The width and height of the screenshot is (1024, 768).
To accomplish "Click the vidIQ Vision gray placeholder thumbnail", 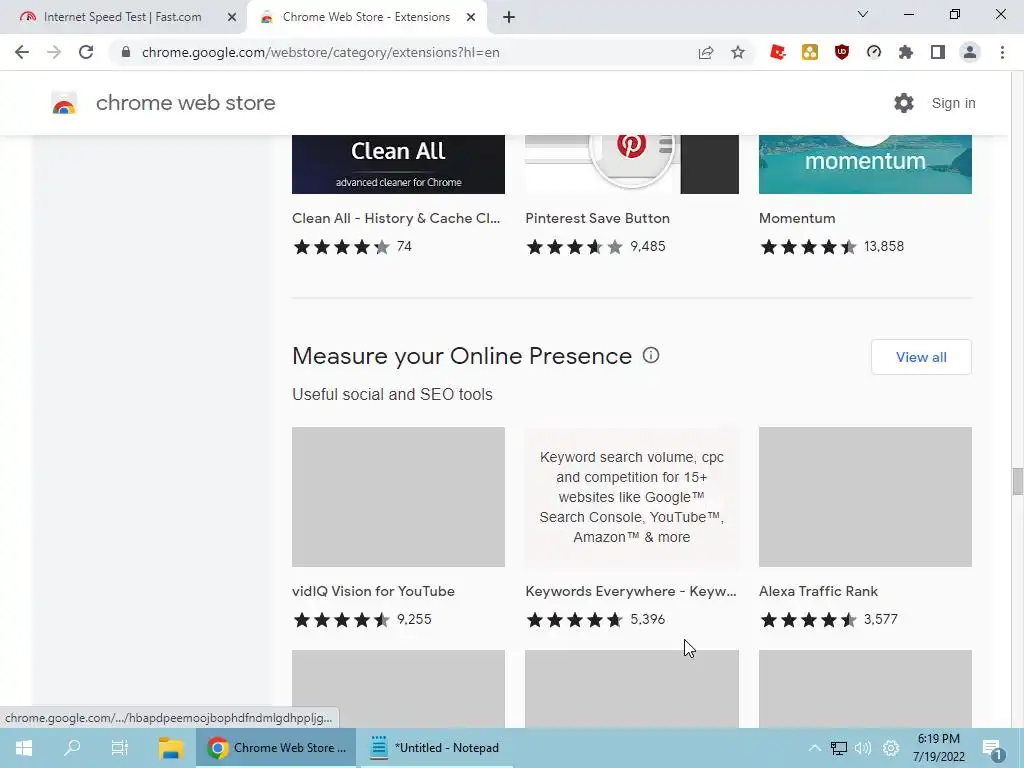I will [398, 497].
